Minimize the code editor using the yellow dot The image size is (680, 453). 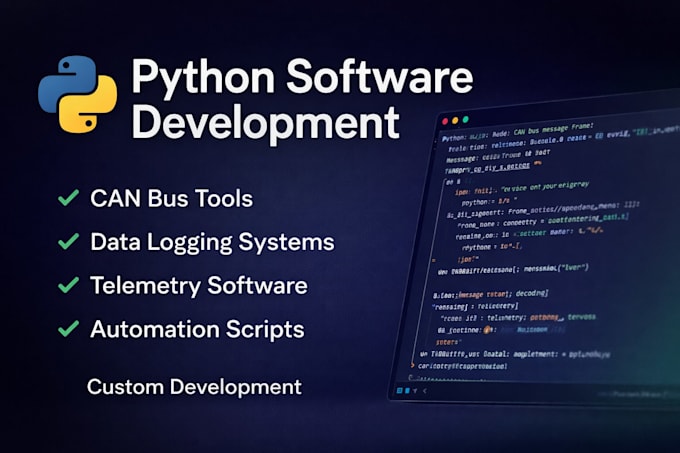point(455,121)
